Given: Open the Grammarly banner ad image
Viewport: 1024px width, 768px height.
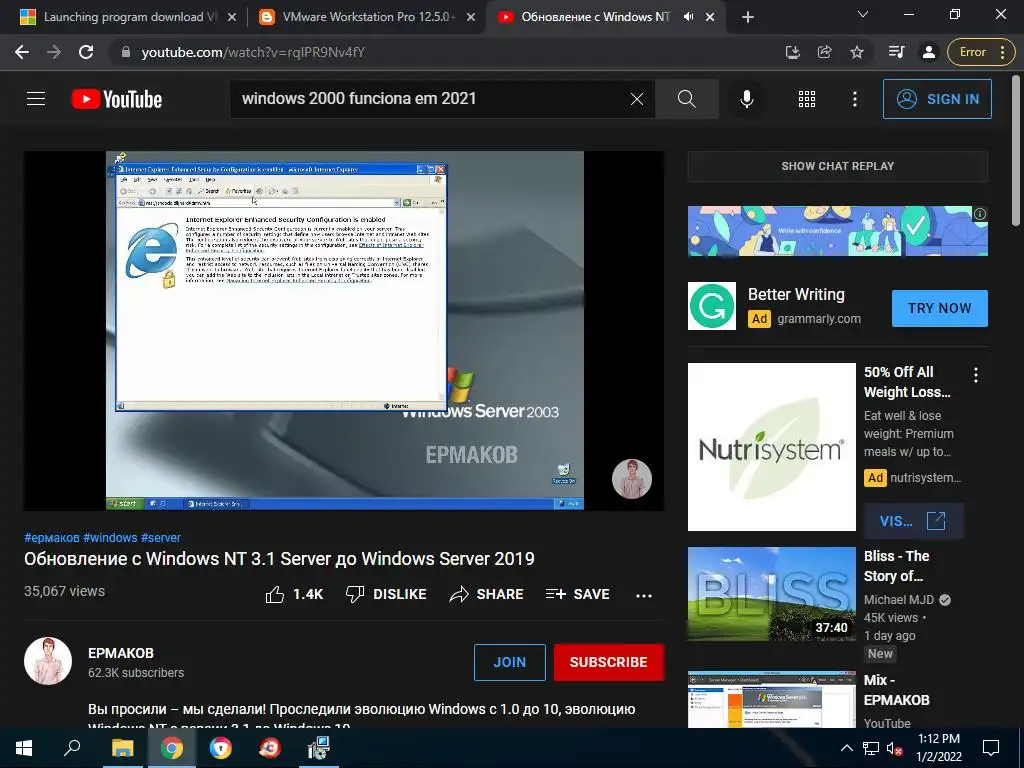Looking at the screenshot, I should [x=838, y=231].
